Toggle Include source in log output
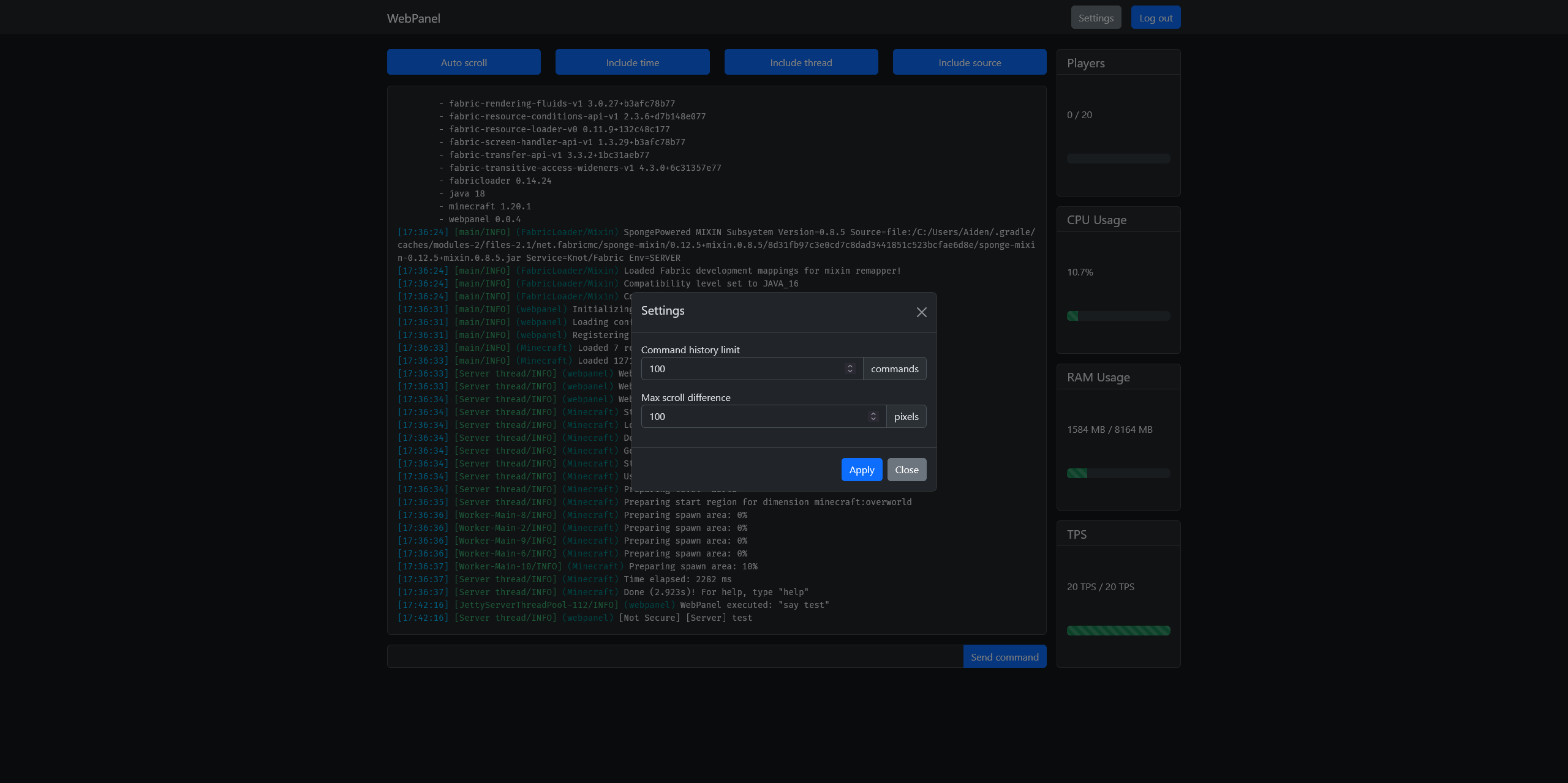The image size is (1568, 783). coord(969,62)
